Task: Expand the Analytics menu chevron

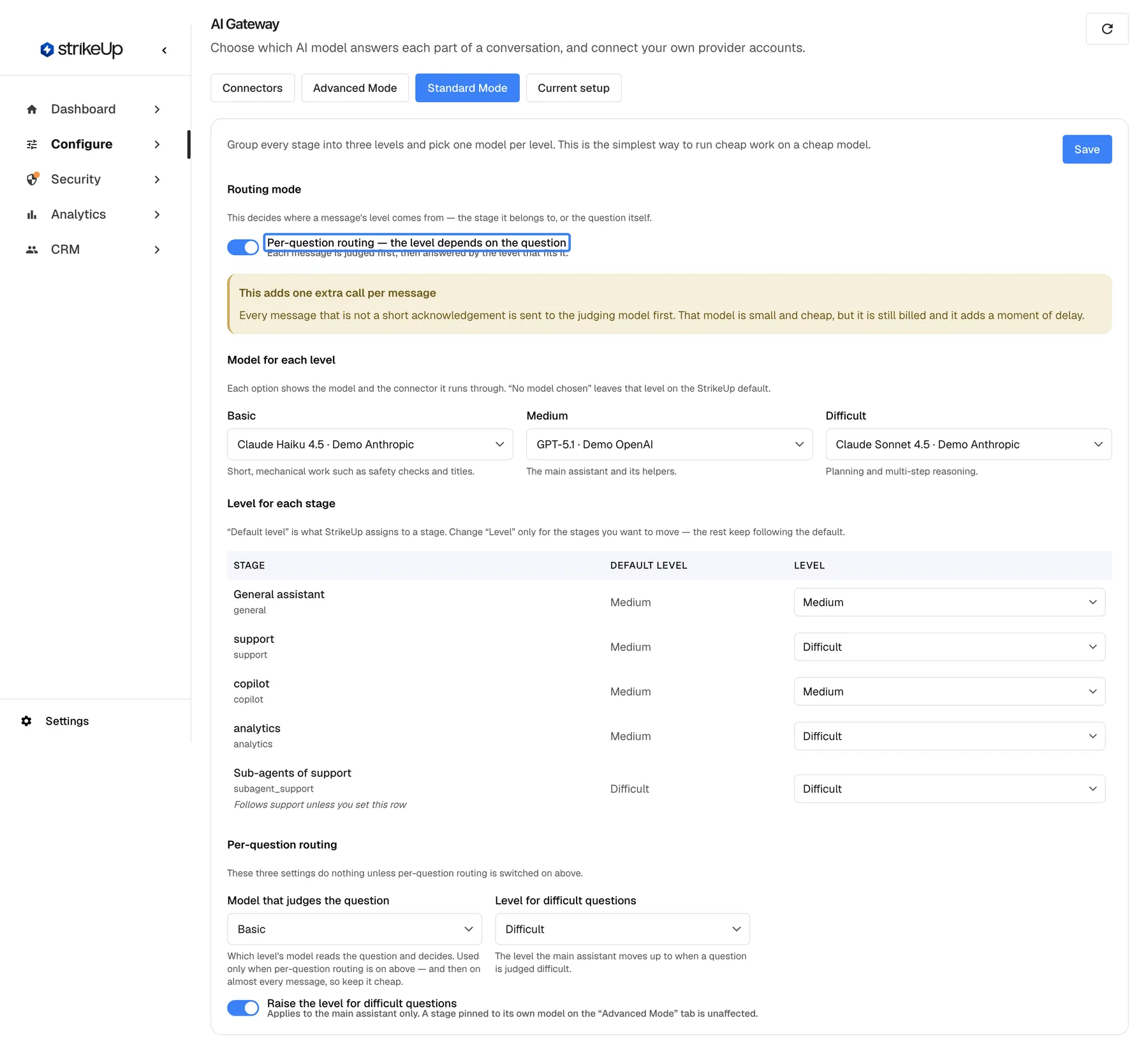Action: pyautogui.click(x=157, y=214)
